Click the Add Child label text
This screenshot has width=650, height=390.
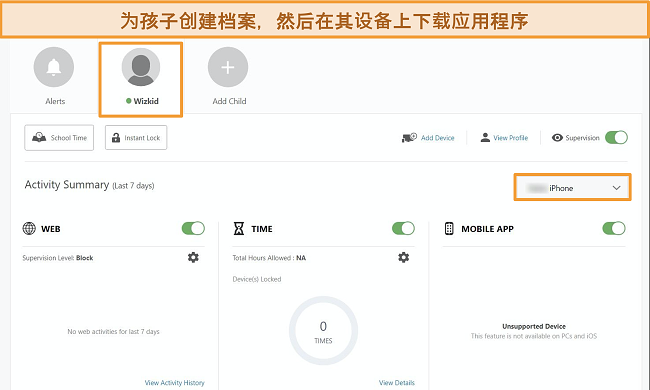pos(229,101)
